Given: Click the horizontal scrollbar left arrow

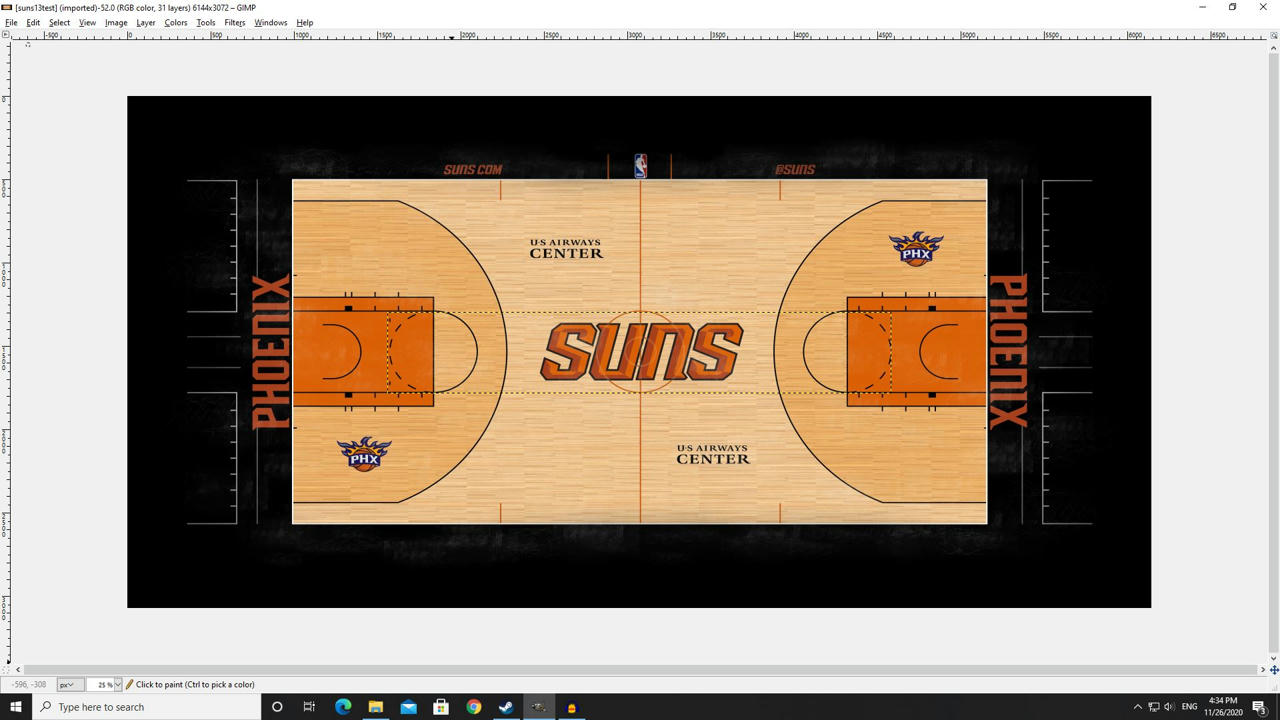Looking at the screenshot, I should pyautogui.click(x=18, y=669).
